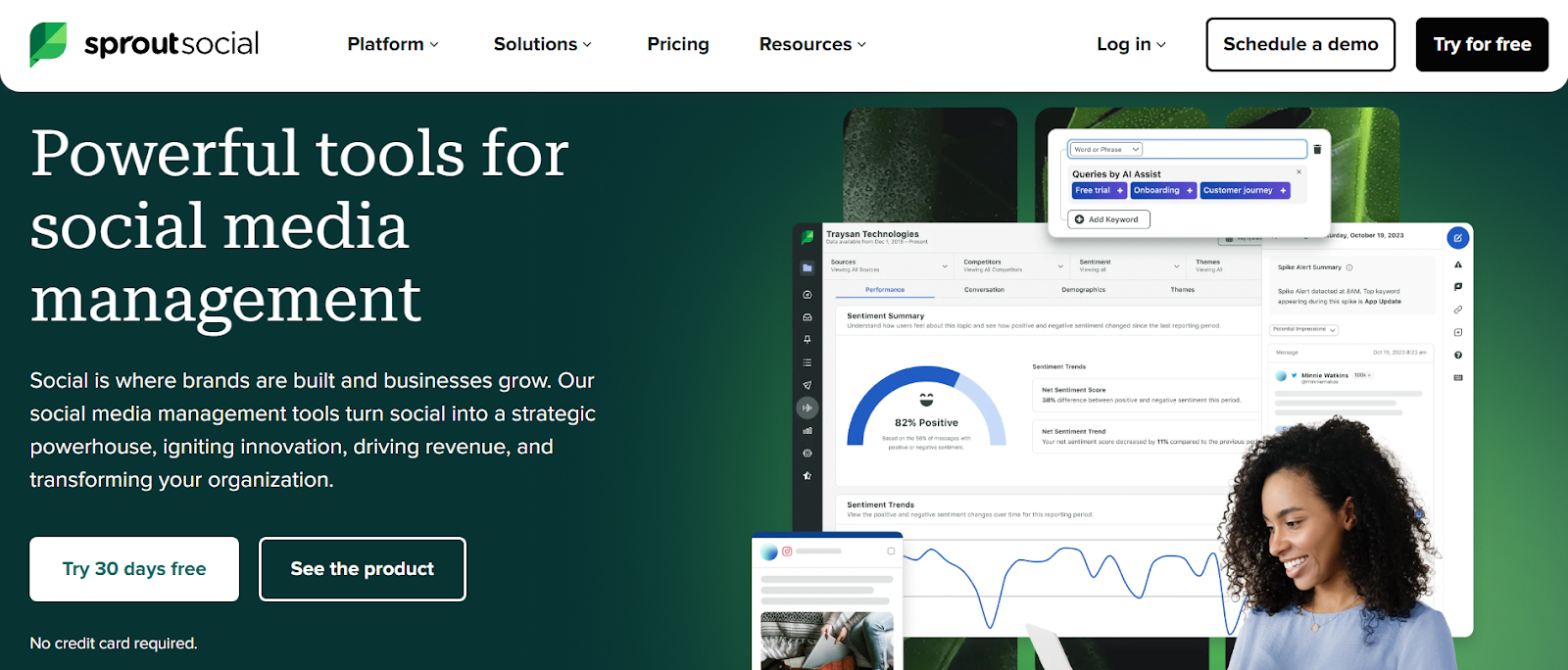Open the Log in dropdown
This screenshot has height=670, width=1568.
(1131, 44)
